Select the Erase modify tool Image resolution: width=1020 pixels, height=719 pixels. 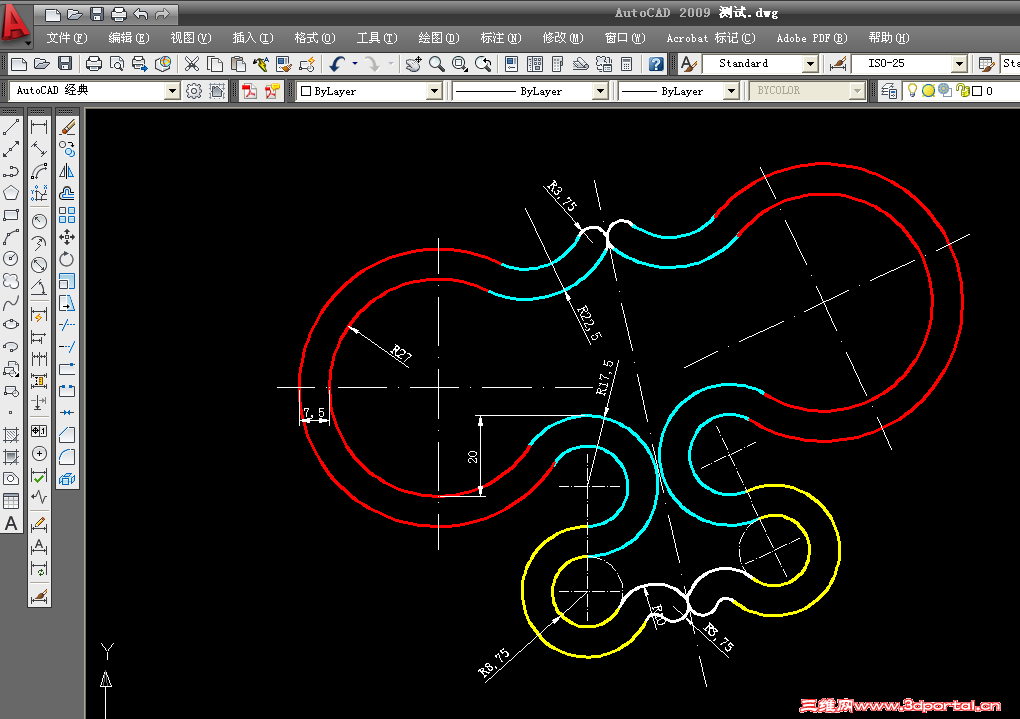(x=67, y=127)
